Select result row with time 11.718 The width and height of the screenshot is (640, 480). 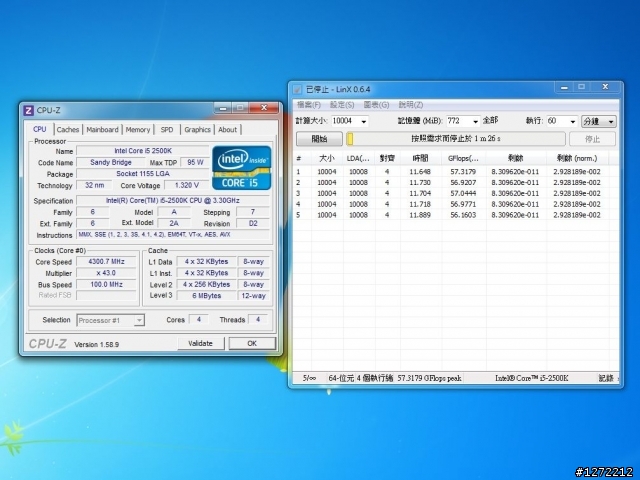coord(456,204)
